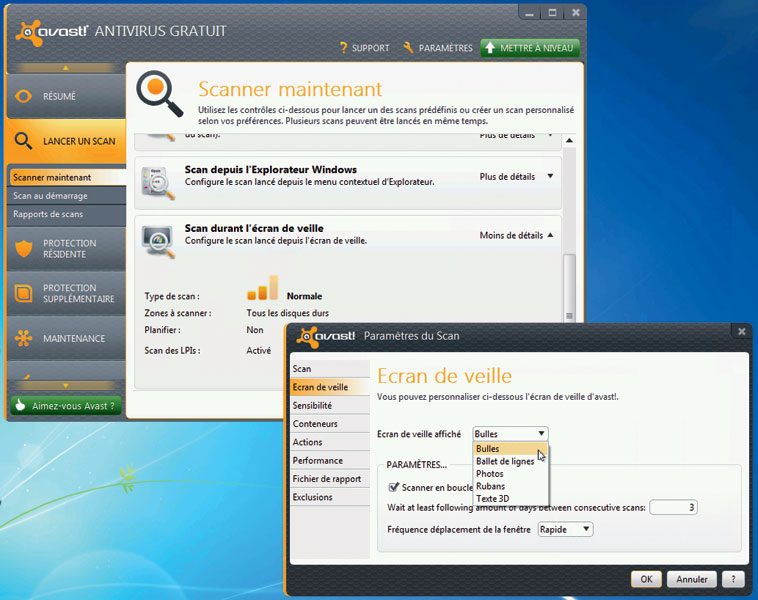This screenshot has width=758, height=600.
Task: Choose Texte 3D in the screensaver list
Action: [x=510, y=498]
